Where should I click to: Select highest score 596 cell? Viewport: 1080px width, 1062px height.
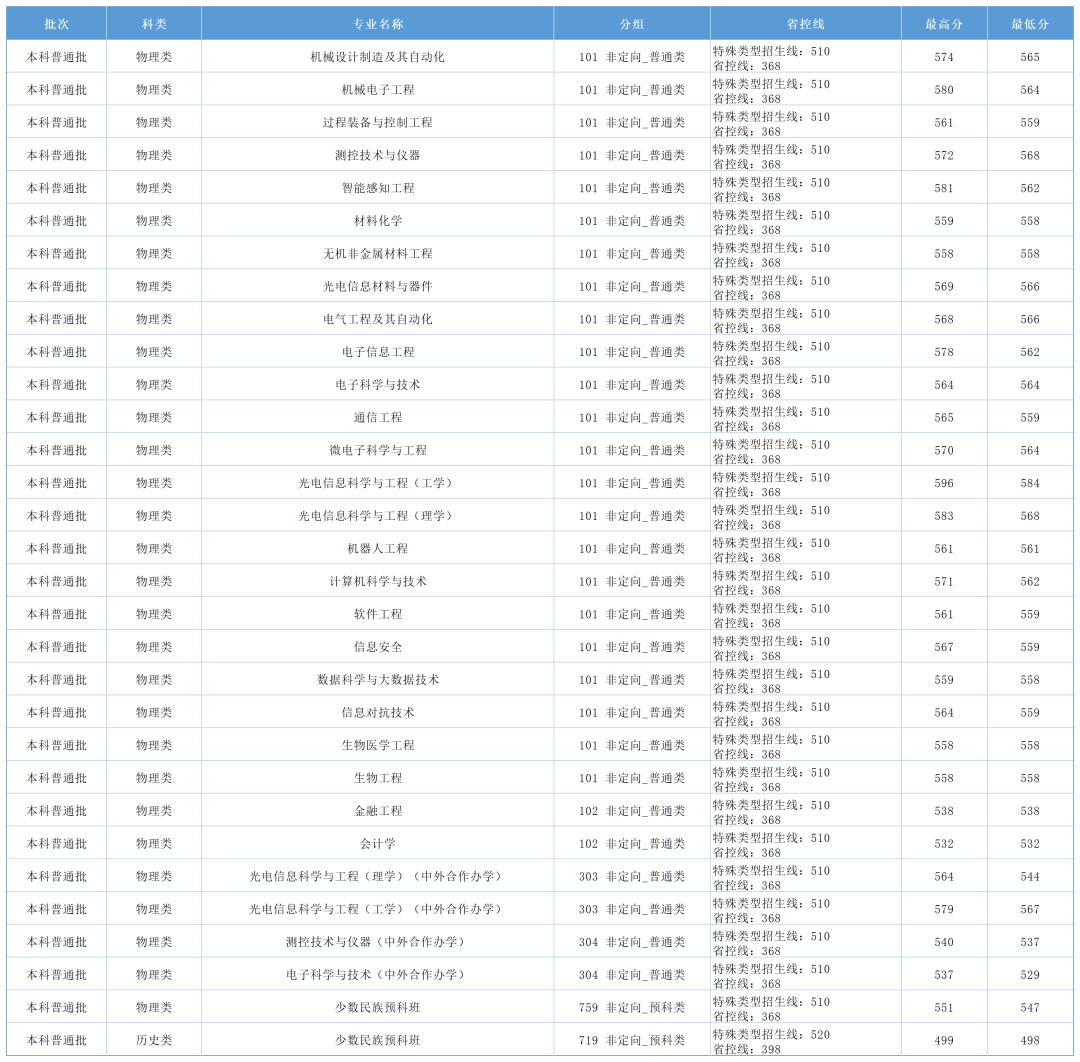point(944,483)
